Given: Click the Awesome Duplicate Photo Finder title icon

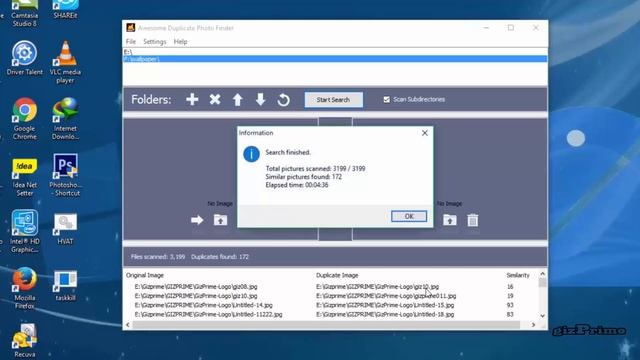Looking at the screenshot, I should pos(131,28).
